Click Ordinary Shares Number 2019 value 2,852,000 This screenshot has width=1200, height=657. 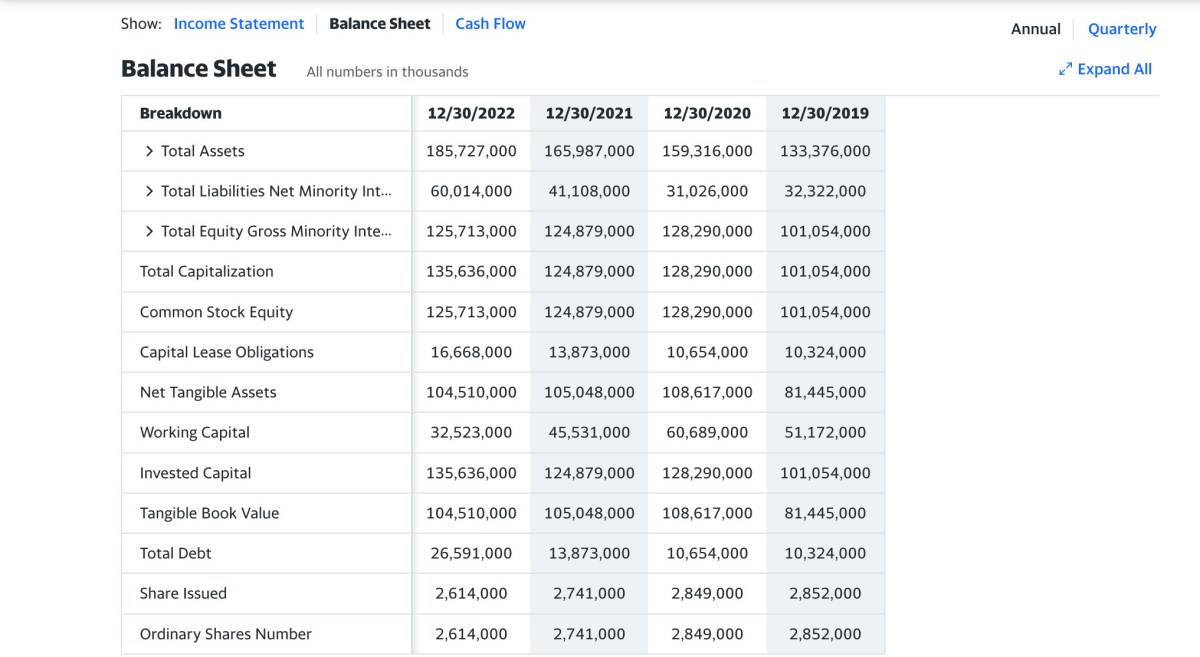pos(825,634)
